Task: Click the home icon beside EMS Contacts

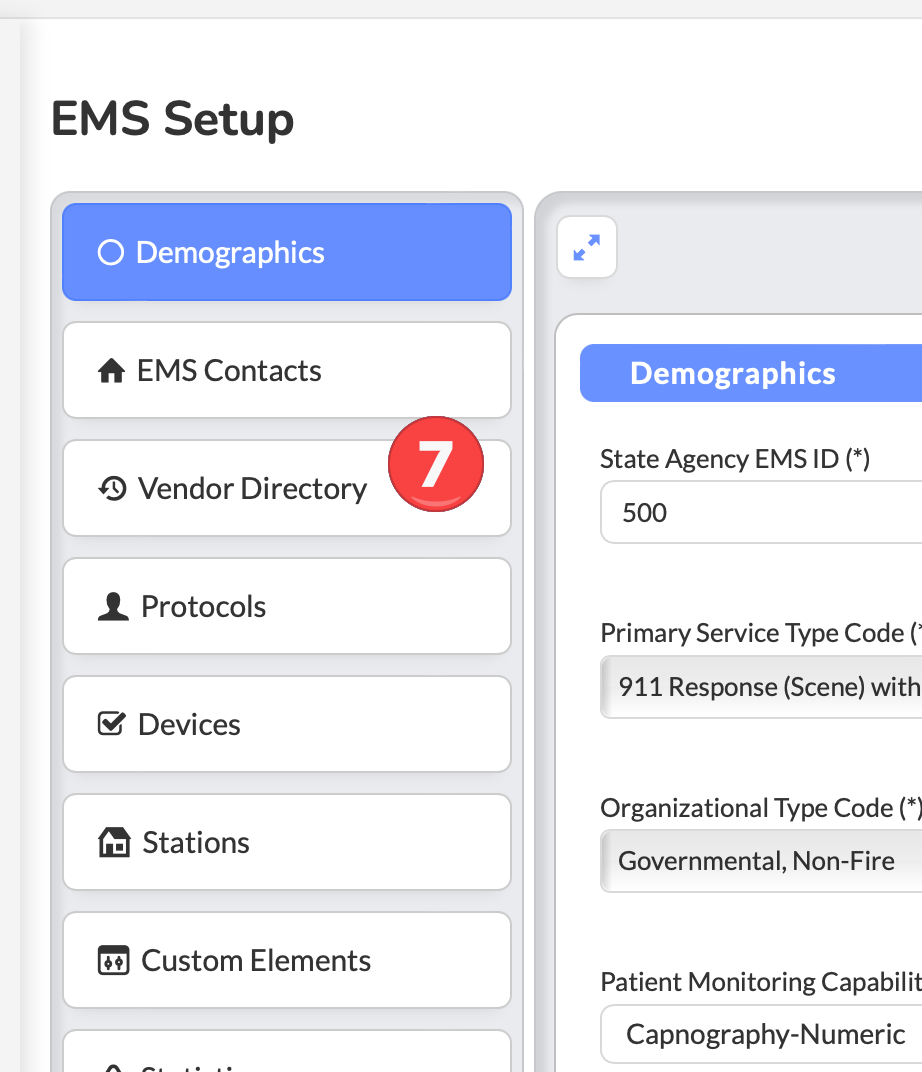Action: coord(110,371)
